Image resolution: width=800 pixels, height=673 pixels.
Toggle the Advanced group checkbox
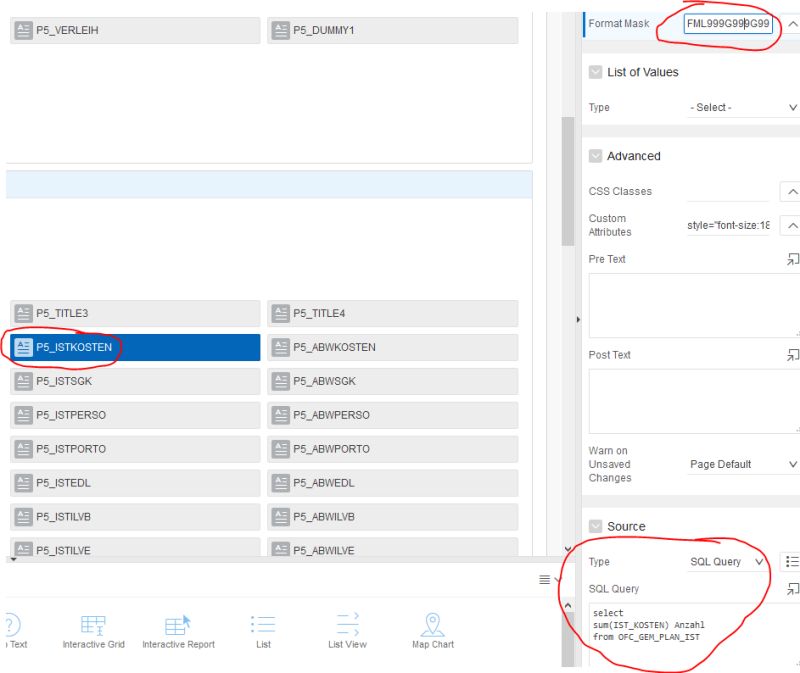point(596,155)
